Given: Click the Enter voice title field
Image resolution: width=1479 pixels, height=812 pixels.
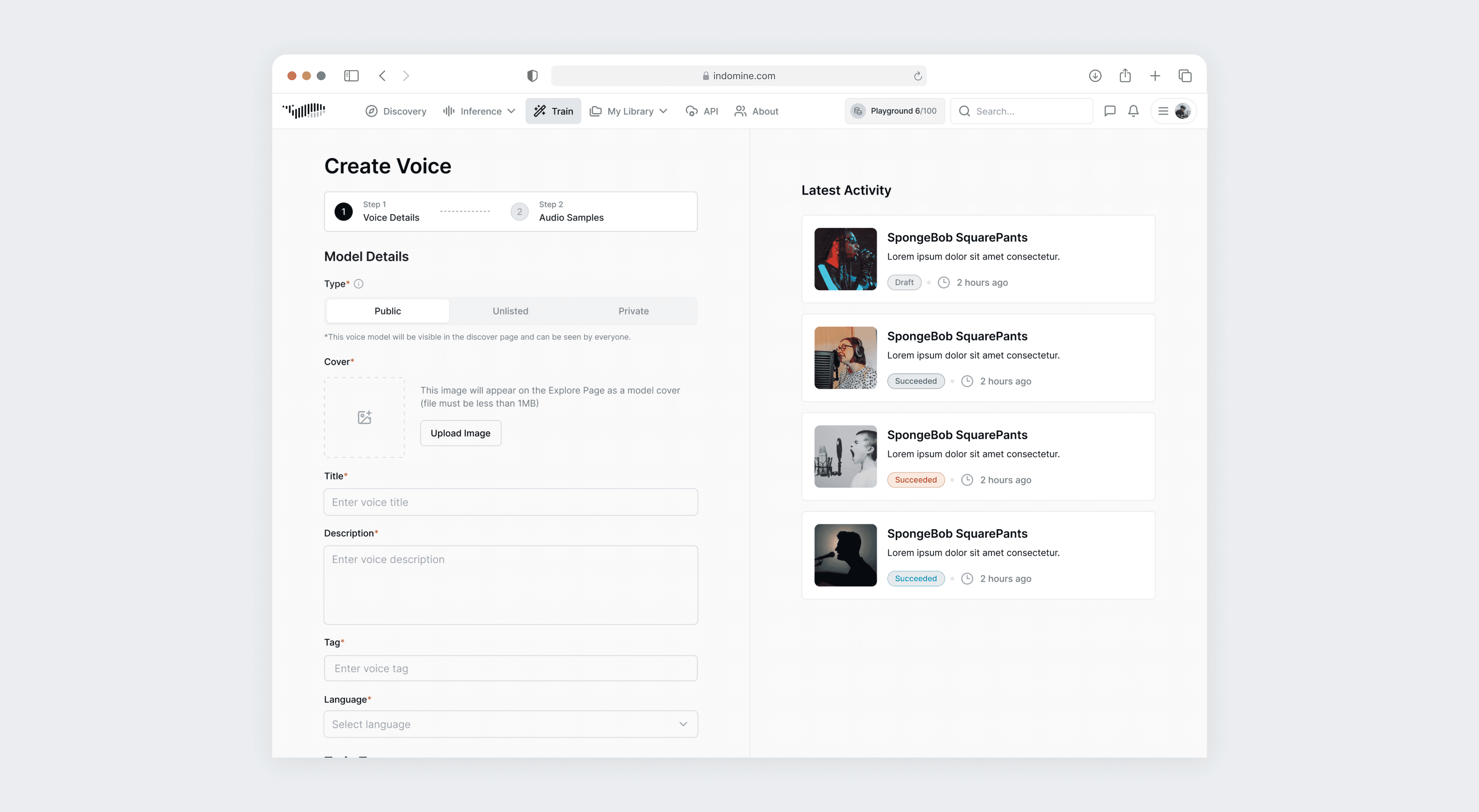Looking at the screenshot, I should [511, 502].
